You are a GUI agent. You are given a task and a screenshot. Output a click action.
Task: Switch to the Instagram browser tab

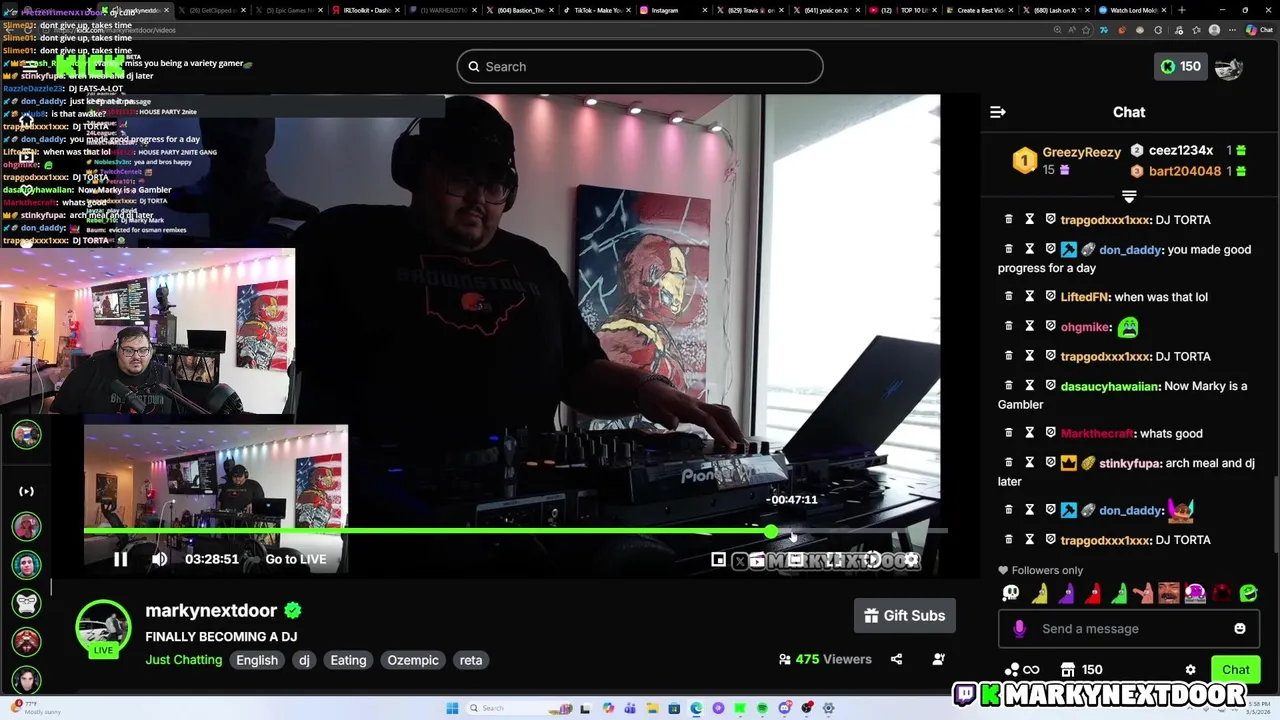click(x=673, y=10)
